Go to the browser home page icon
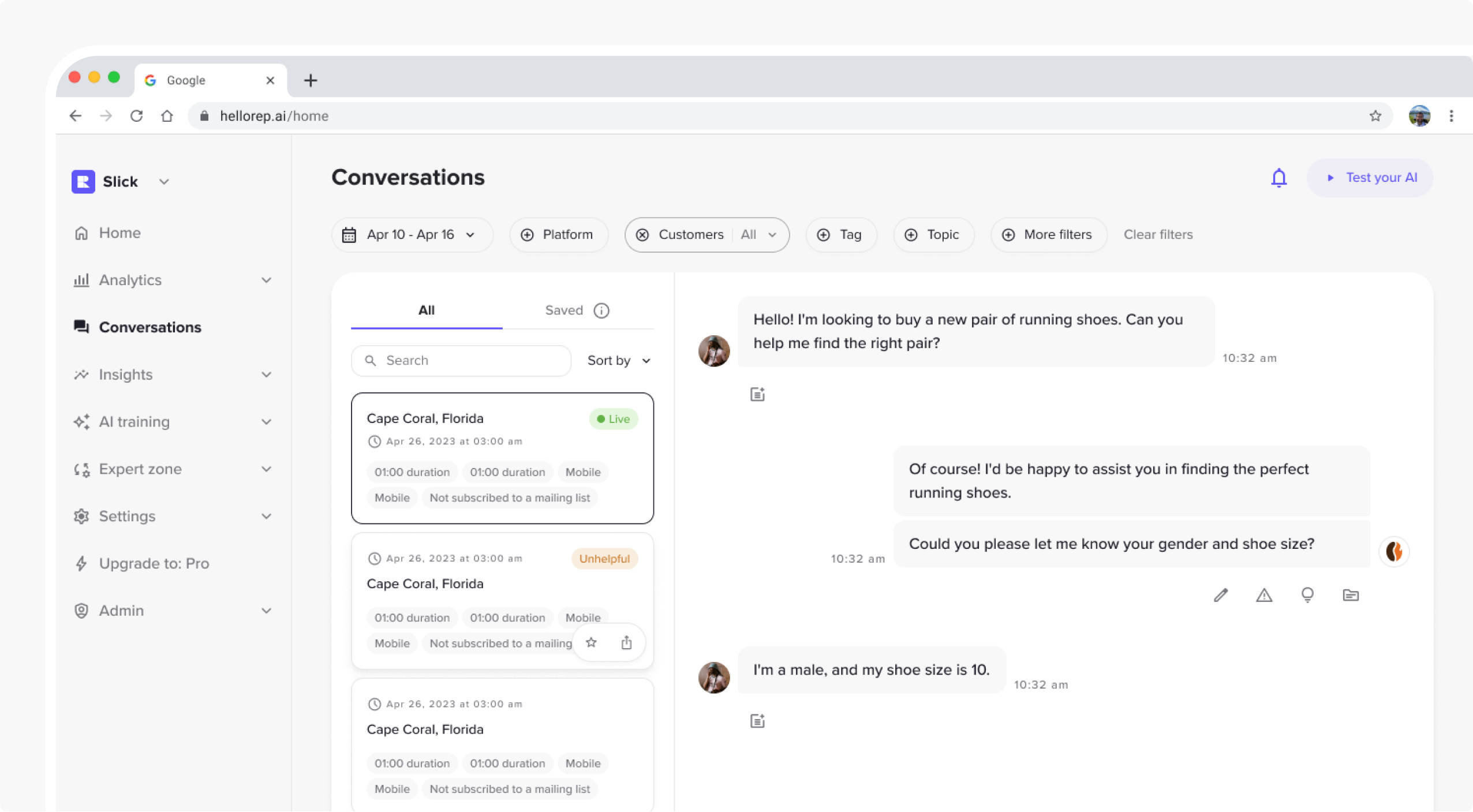The image size is (1473, 812). [x=167, y=116]
